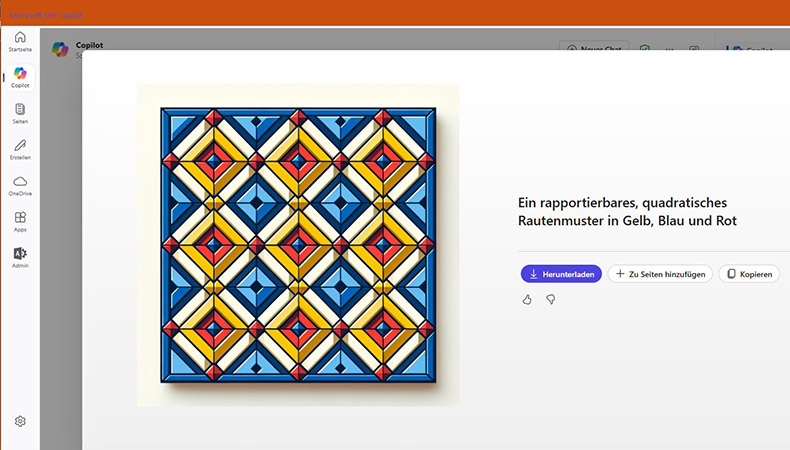
Task: Open the Apps grid icon
Action: (x=20, y=221)
